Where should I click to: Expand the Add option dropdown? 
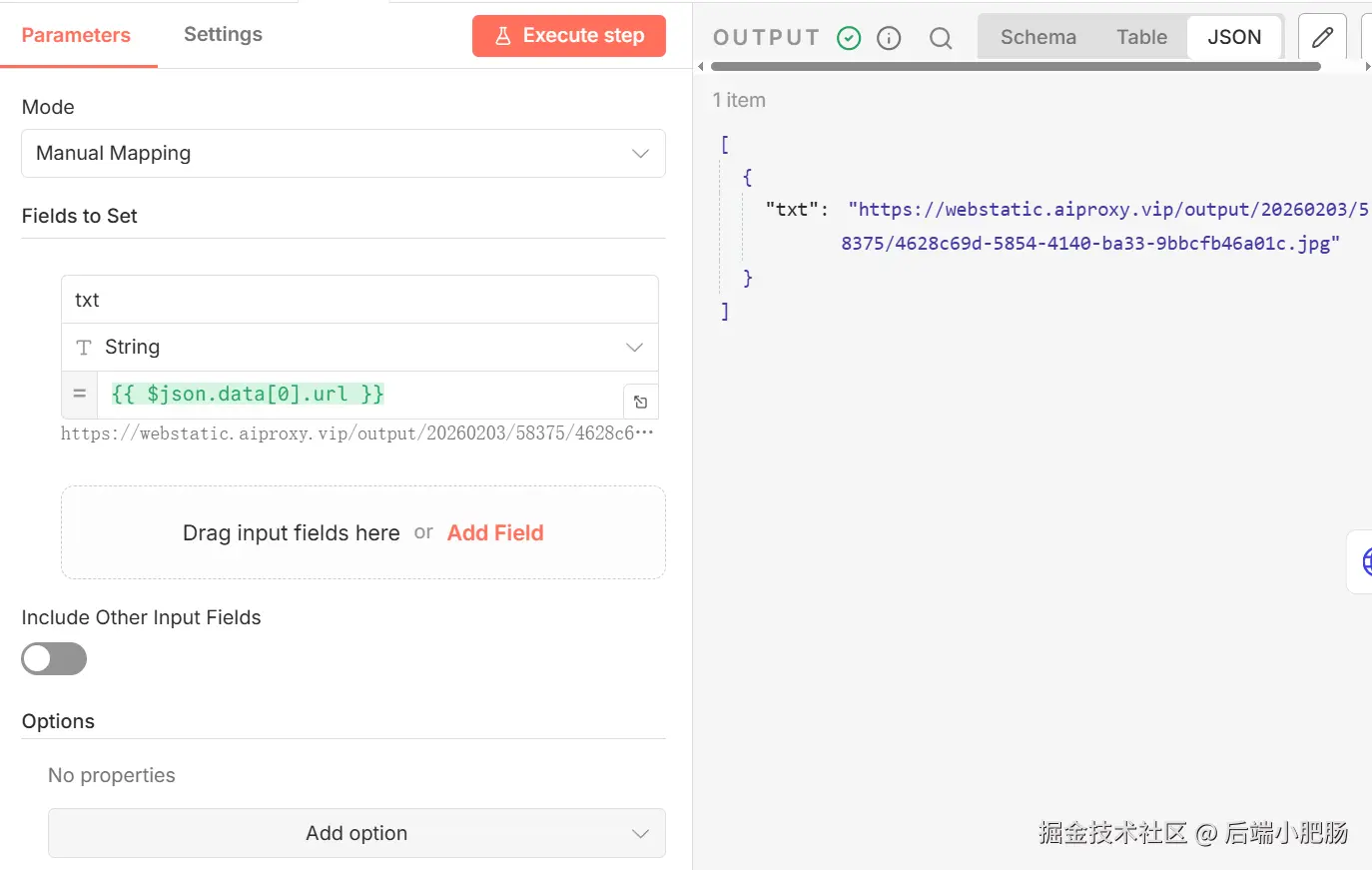(356, 833)
